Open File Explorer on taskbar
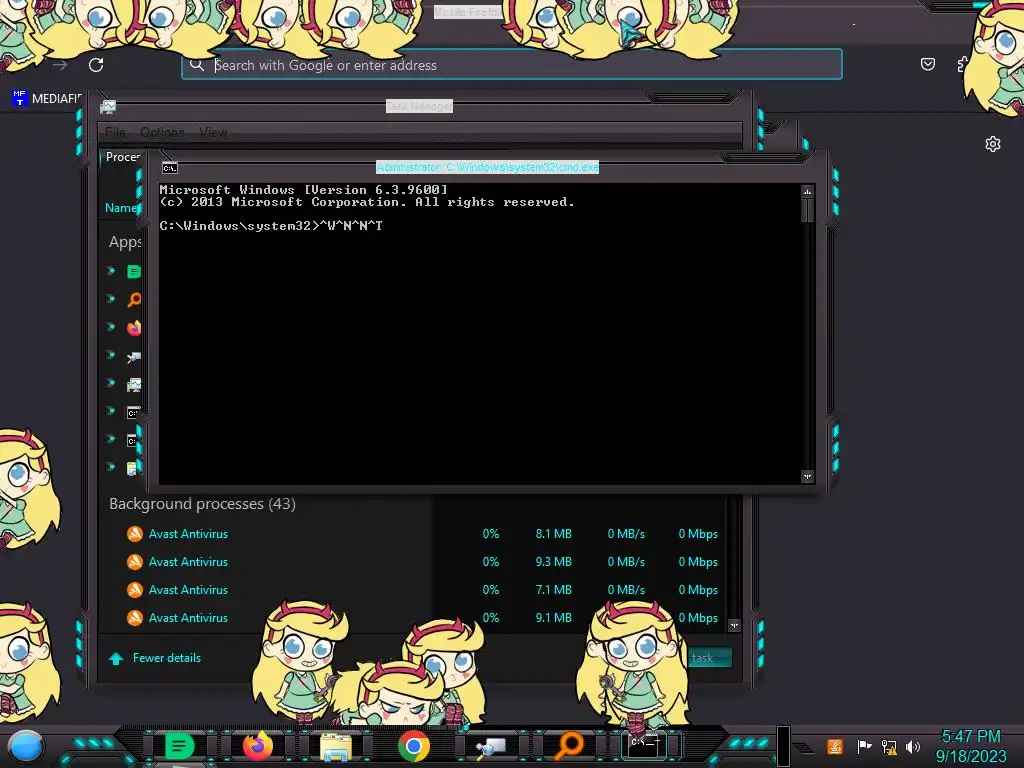The height and width of the screenshot is (768, 1024). tap(336, 746)
